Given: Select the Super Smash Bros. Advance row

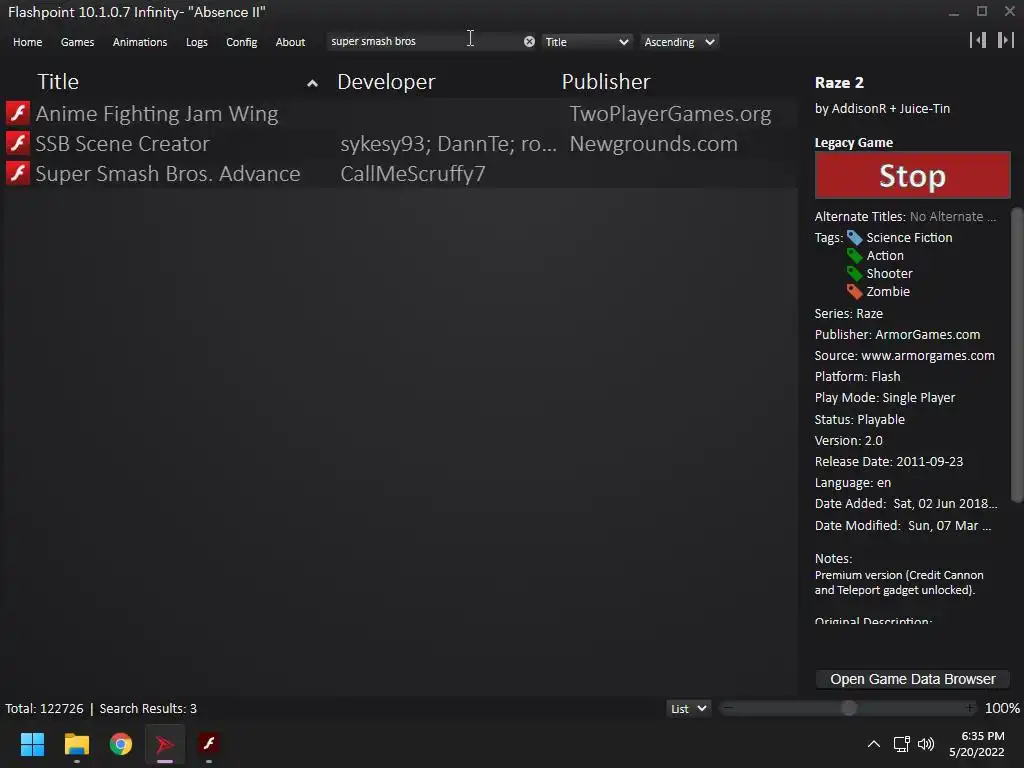Looking at the screenshot, I should tap(401, 173).
